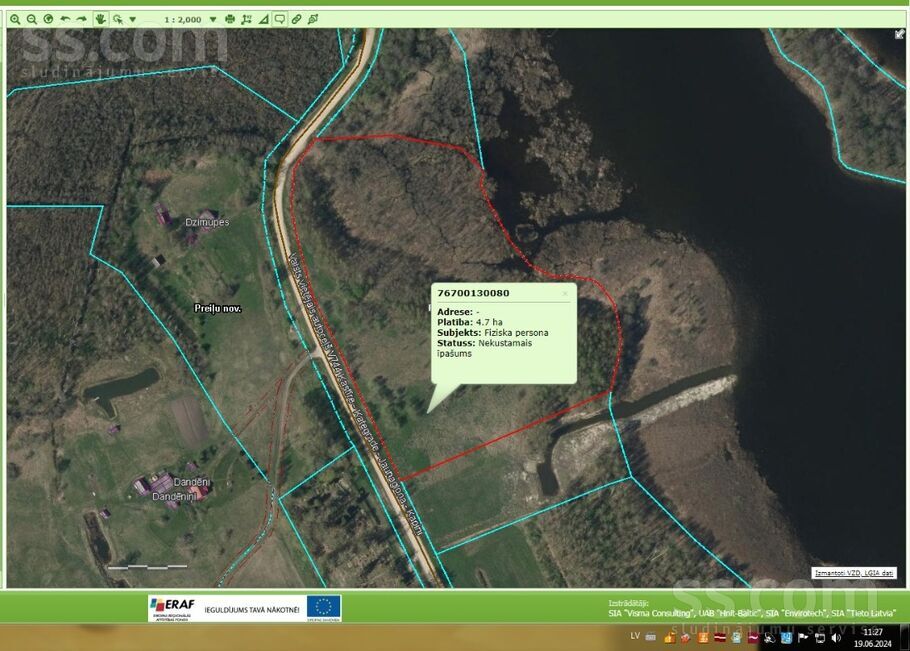The image size is (910, 651).
Task: Open the map scale 1:2,000 dropdown
Action: (x=213, y=19)
